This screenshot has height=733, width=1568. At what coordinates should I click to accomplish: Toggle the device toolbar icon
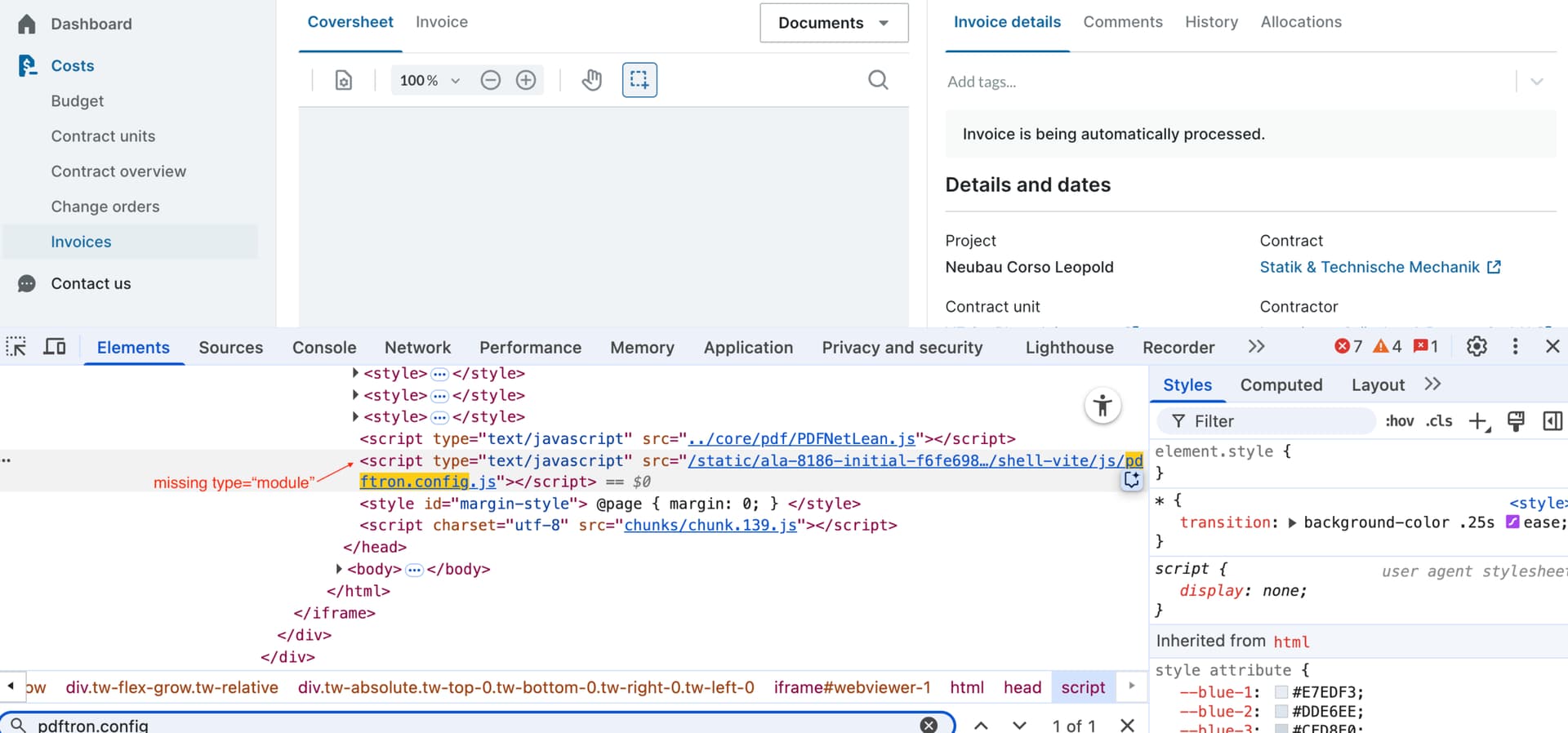coord(55,347)
